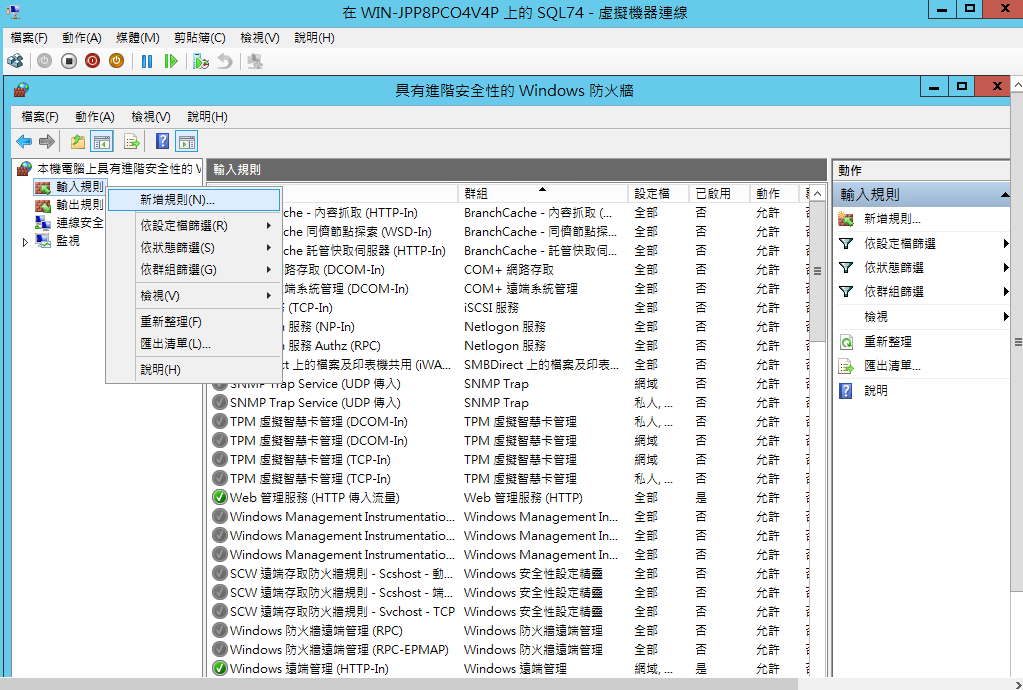Image resolution: width=1023 pixels, height=690 pixels.
Task: Select the Windows 防火牆遠端管理 (RPC-EPMAP) rule
Action: click(x=339, y=650)
